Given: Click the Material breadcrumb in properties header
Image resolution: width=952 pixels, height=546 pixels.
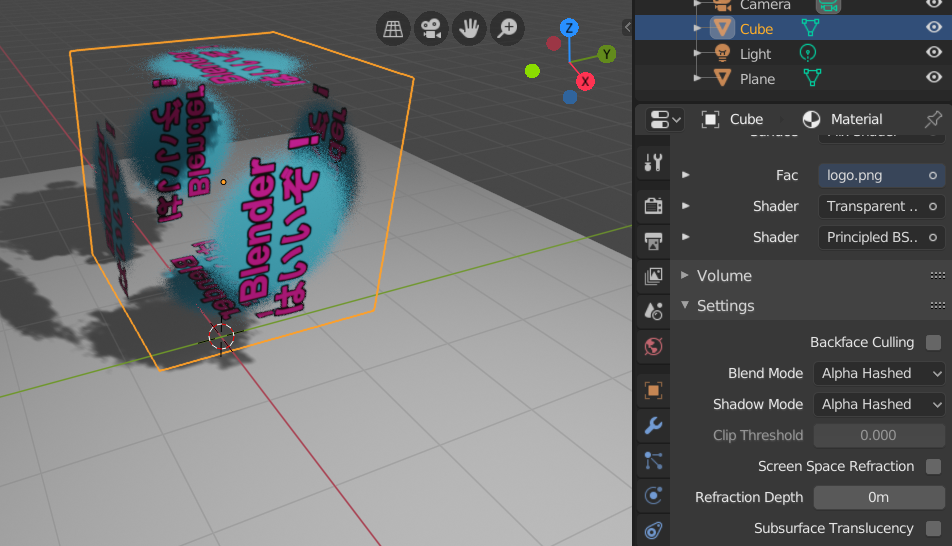Looking at the screenshot, I should coord(843,119).
